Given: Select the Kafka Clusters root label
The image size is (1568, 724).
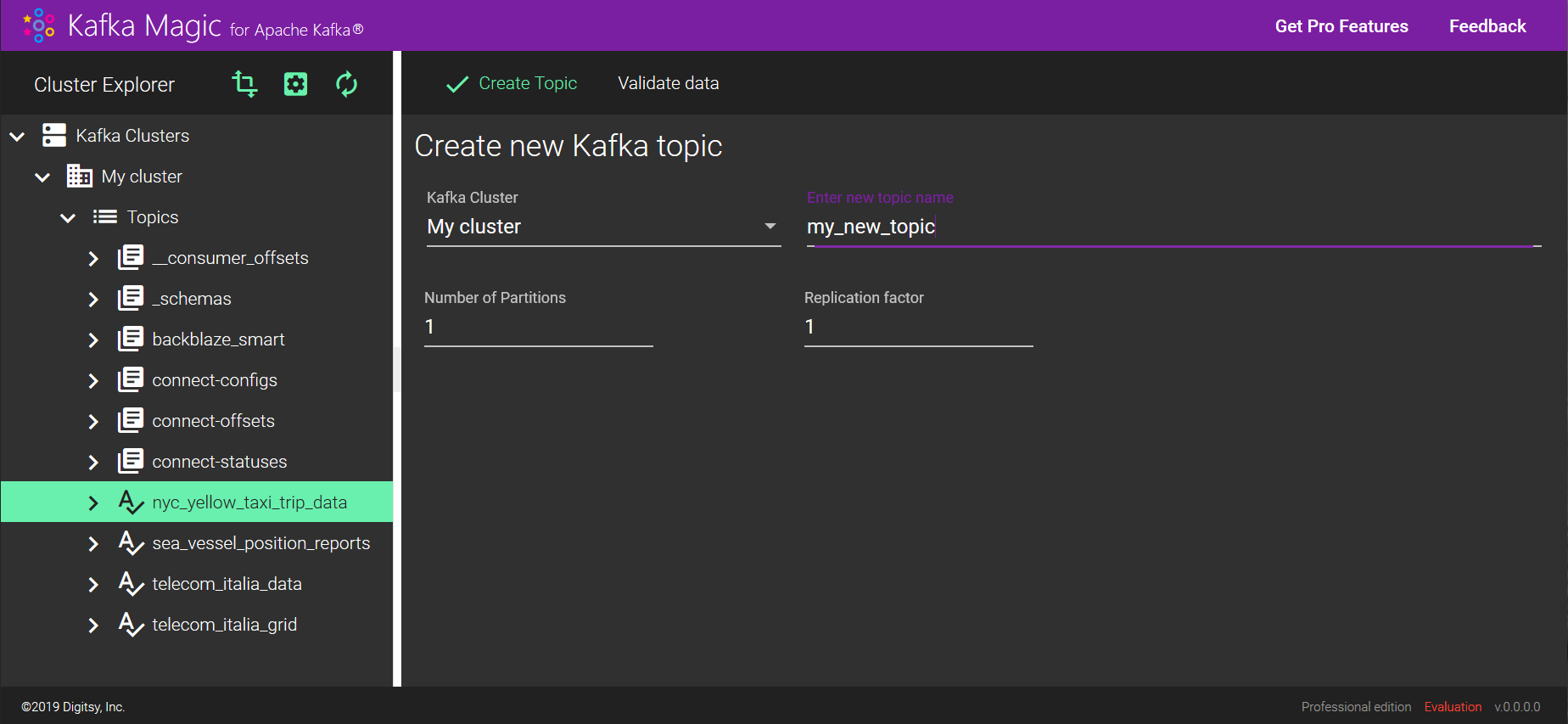Looking at the screenshot, I should click(x=132, y=136).
